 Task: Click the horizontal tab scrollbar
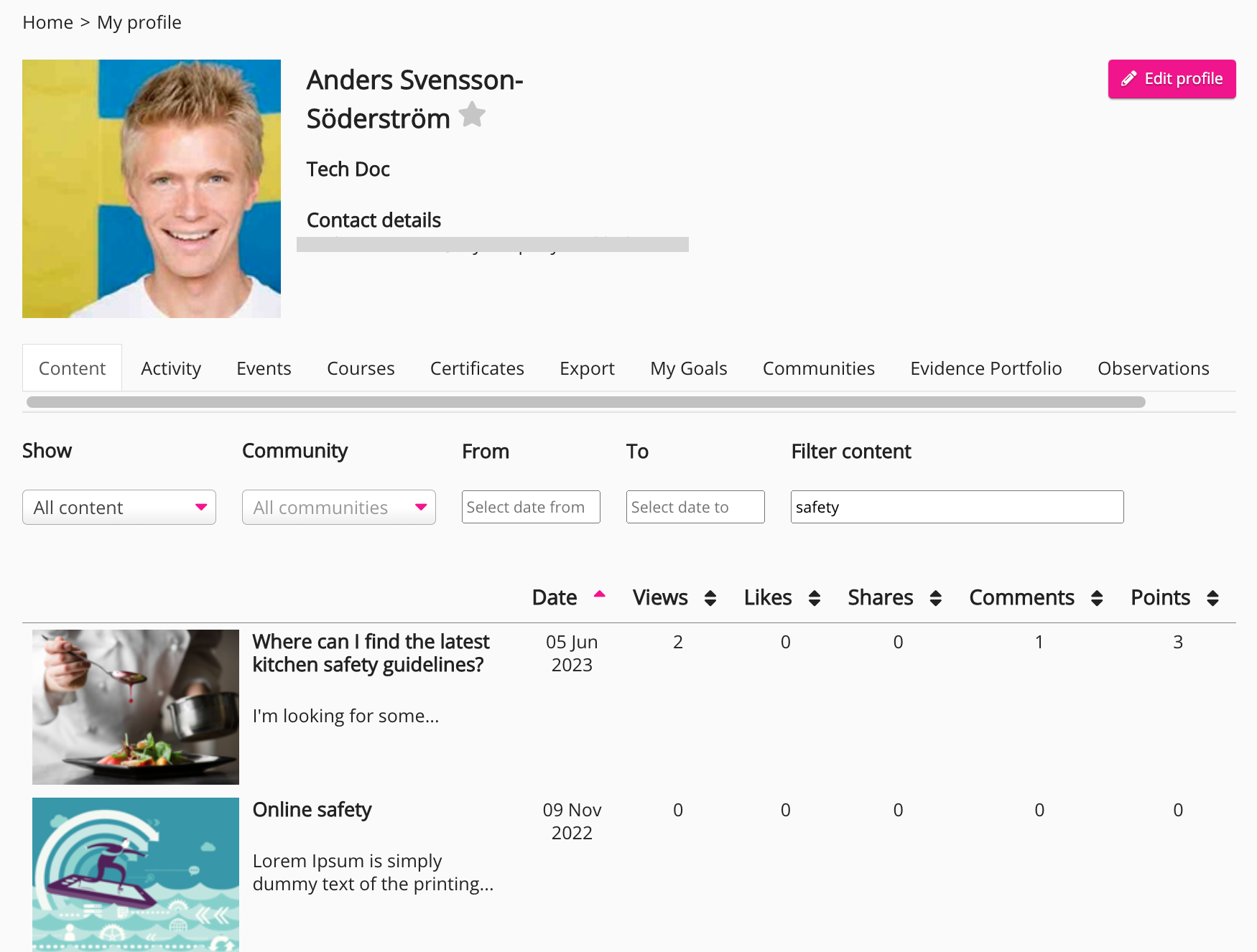point(585,402)
